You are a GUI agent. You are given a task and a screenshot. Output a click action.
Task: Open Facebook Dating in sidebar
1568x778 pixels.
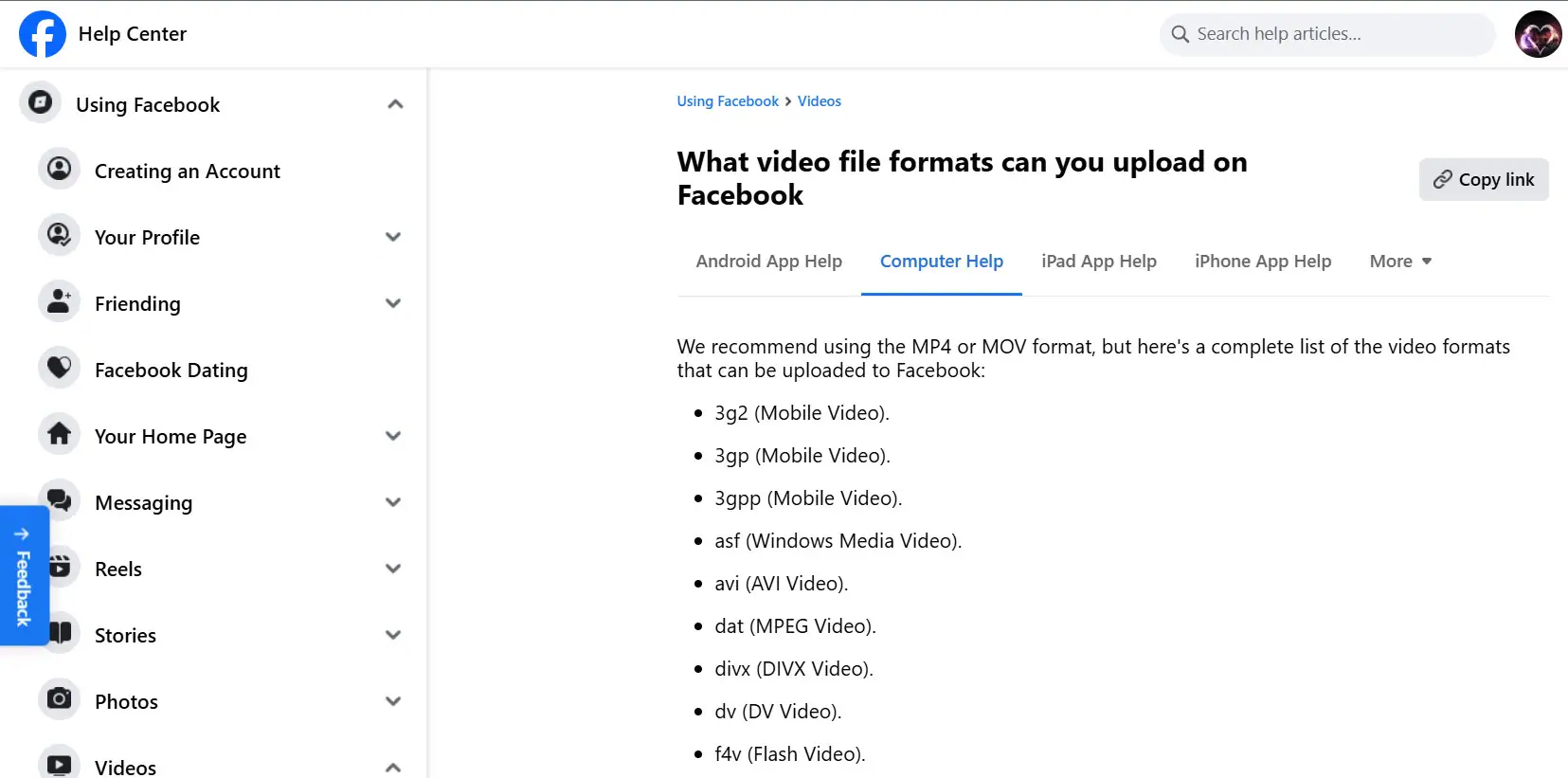point(171,371)
